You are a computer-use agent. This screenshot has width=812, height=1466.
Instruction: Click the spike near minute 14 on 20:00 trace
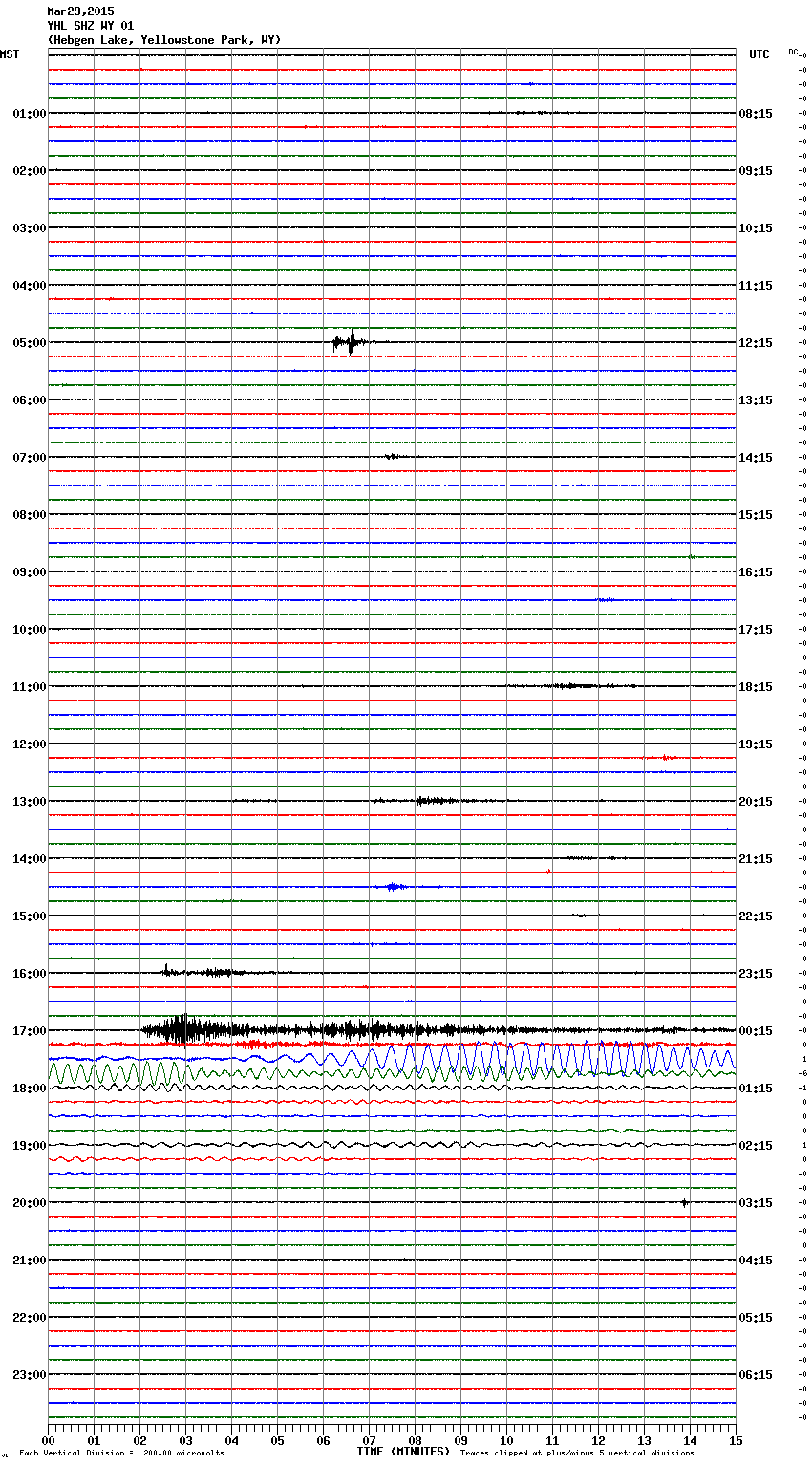[685, 1203]
